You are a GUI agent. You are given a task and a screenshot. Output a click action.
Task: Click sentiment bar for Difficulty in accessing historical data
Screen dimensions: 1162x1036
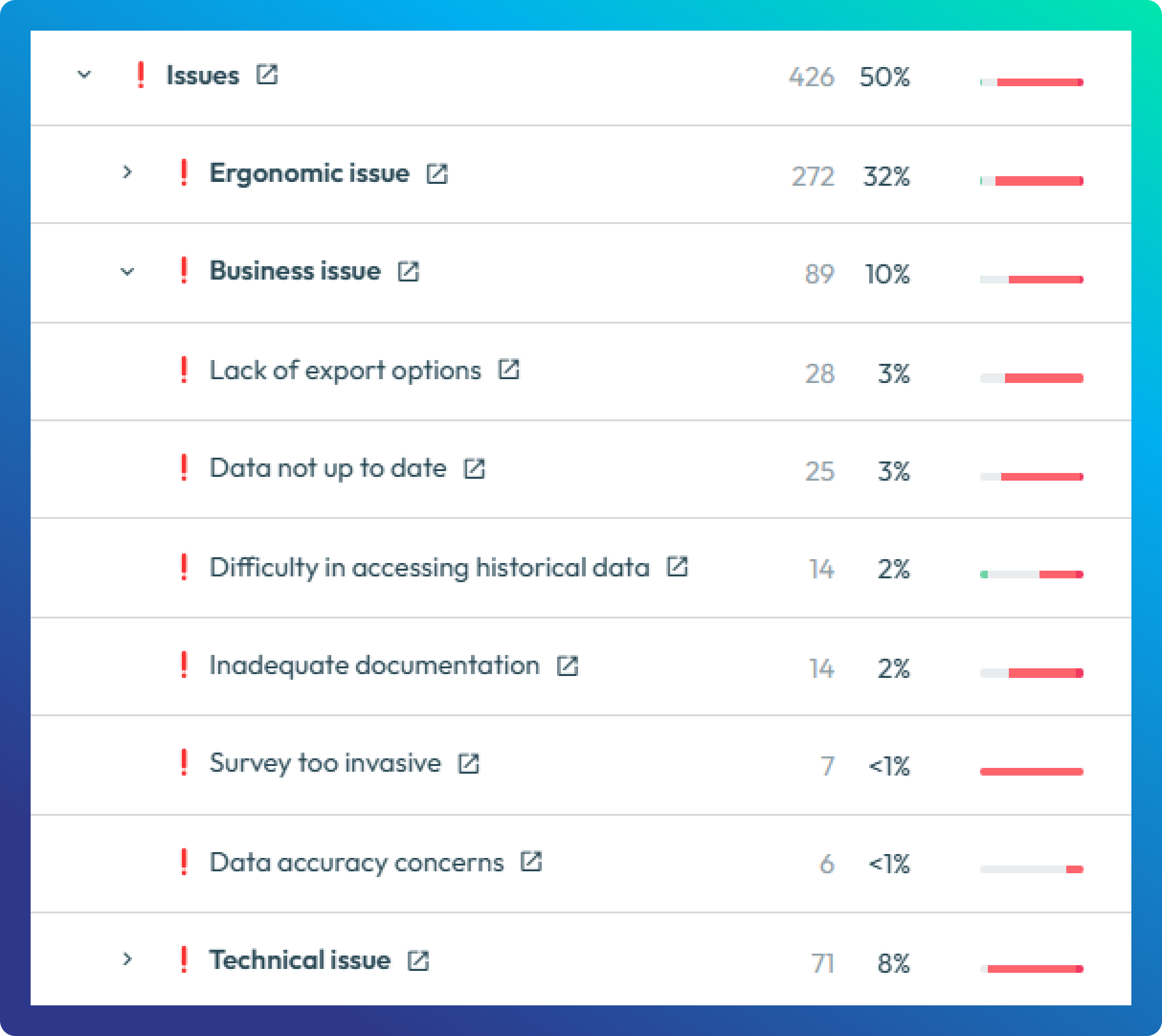(1031, 574)
